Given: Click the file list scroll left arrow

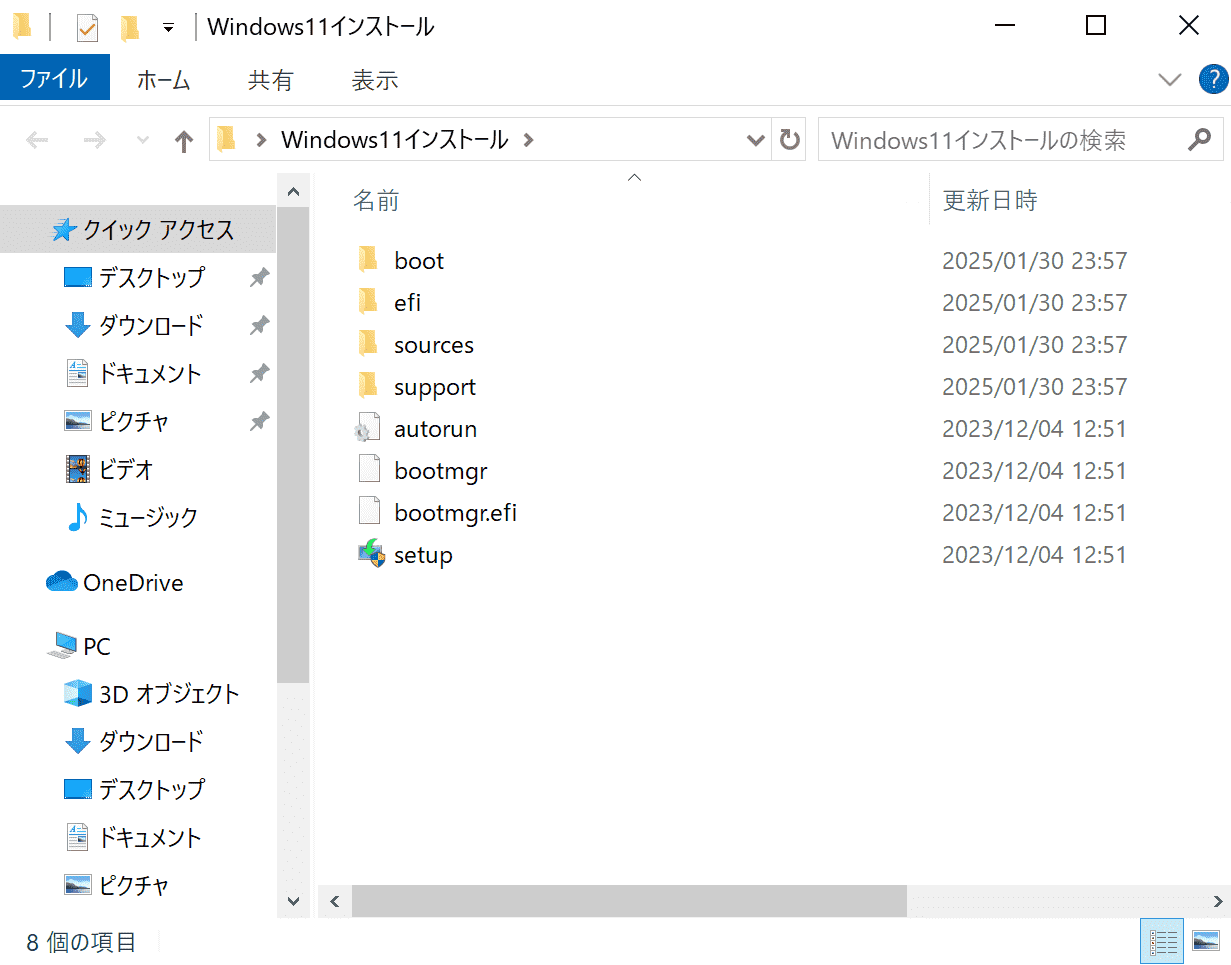Looking at the screenshot, I should (x=335, y=901).
